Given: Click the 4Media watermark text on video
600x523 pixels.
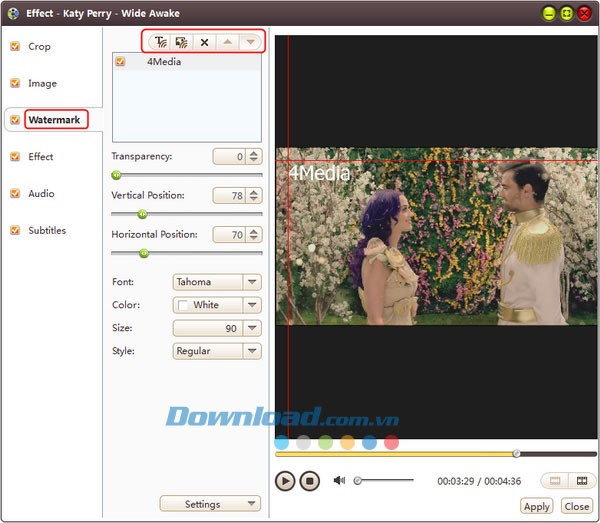Looking at the screenshot, I should [x=319, y=173].
